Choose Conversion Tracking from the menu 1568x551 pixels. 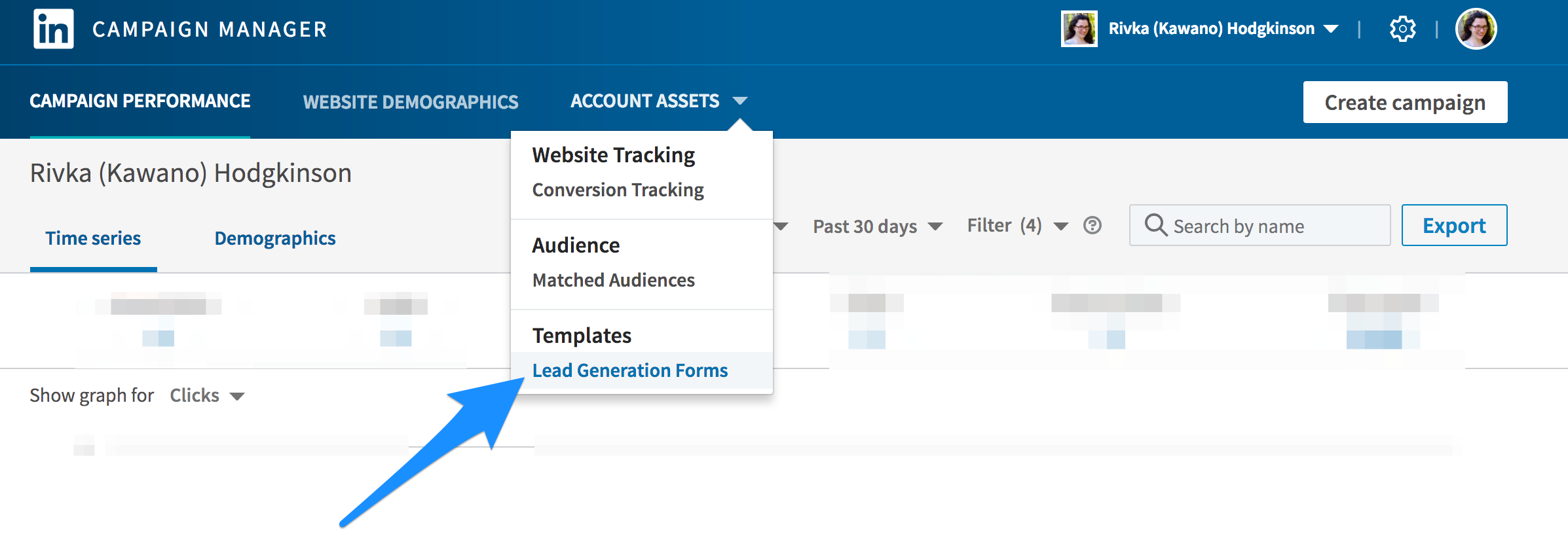click(x=618, y=190)
